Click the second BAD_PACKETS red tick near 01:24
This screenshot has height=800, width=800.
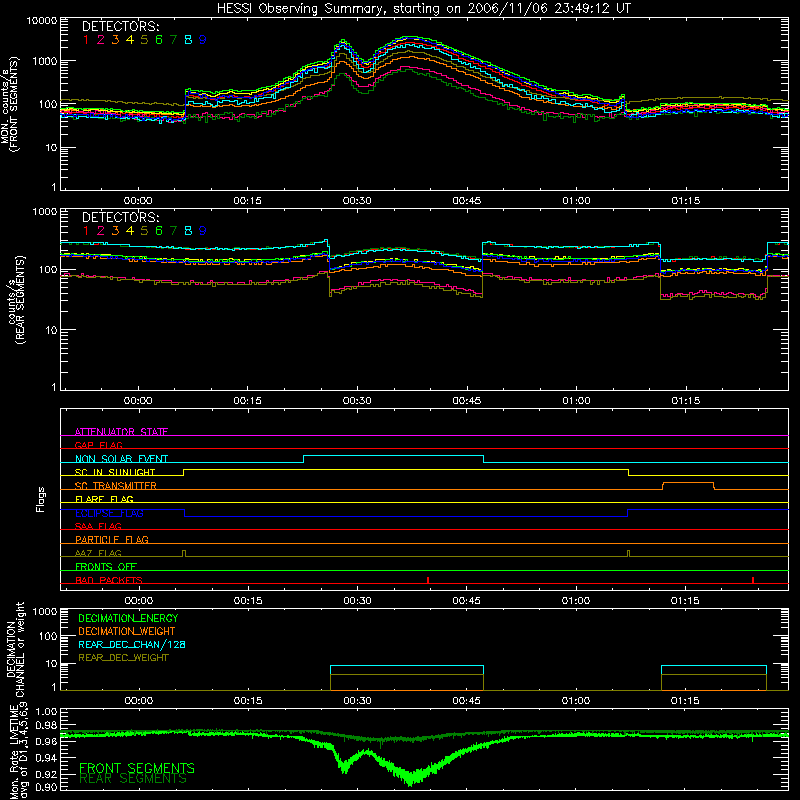753,580
